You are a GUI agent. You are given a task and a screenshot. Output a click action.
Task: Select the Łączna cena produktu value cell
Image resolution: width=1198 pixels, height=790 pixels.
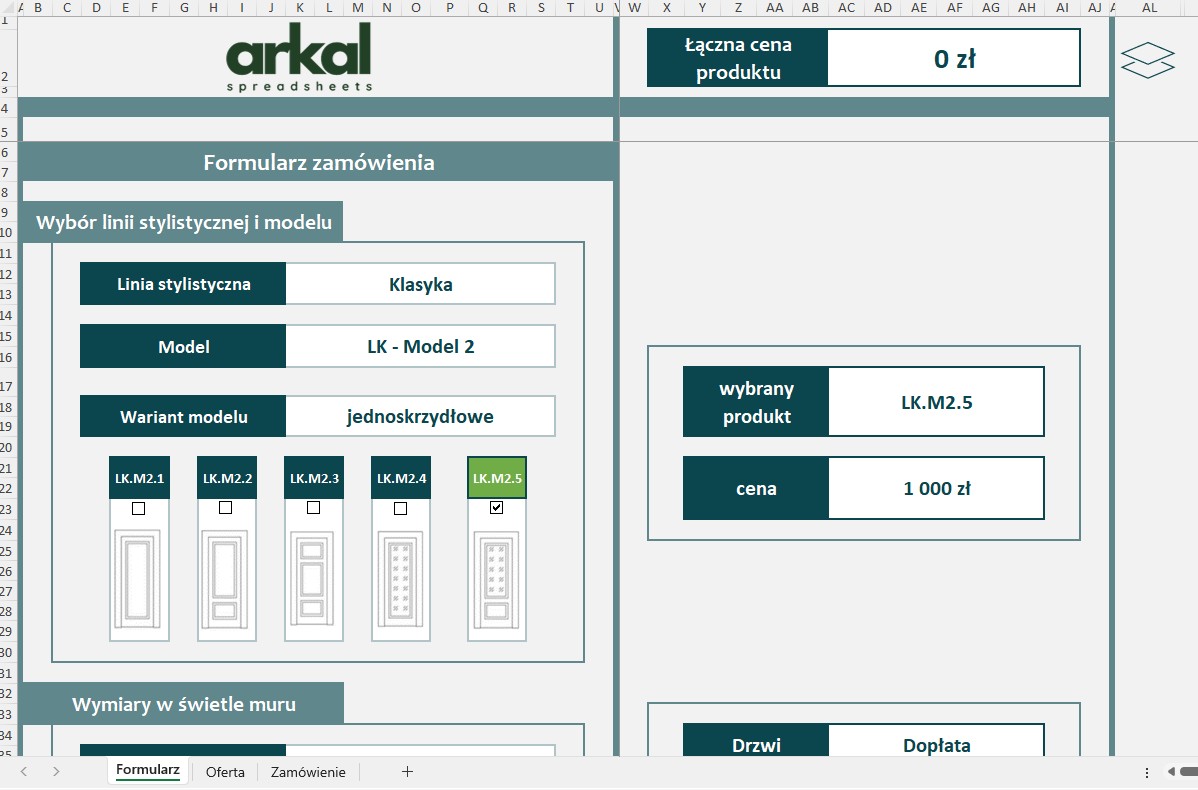click(x=954, y=58)
